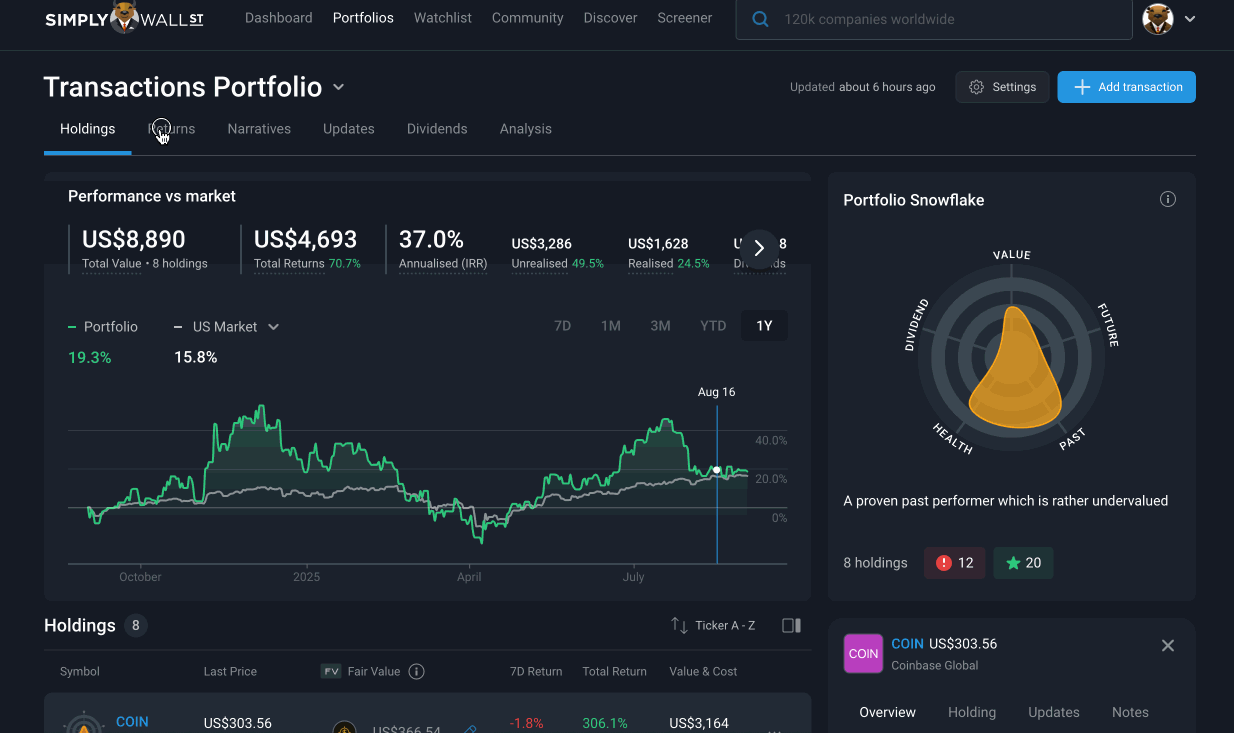Switch to the Analysis tab
The height and width of the screenshot is (733, 1234).
point(526,129)
